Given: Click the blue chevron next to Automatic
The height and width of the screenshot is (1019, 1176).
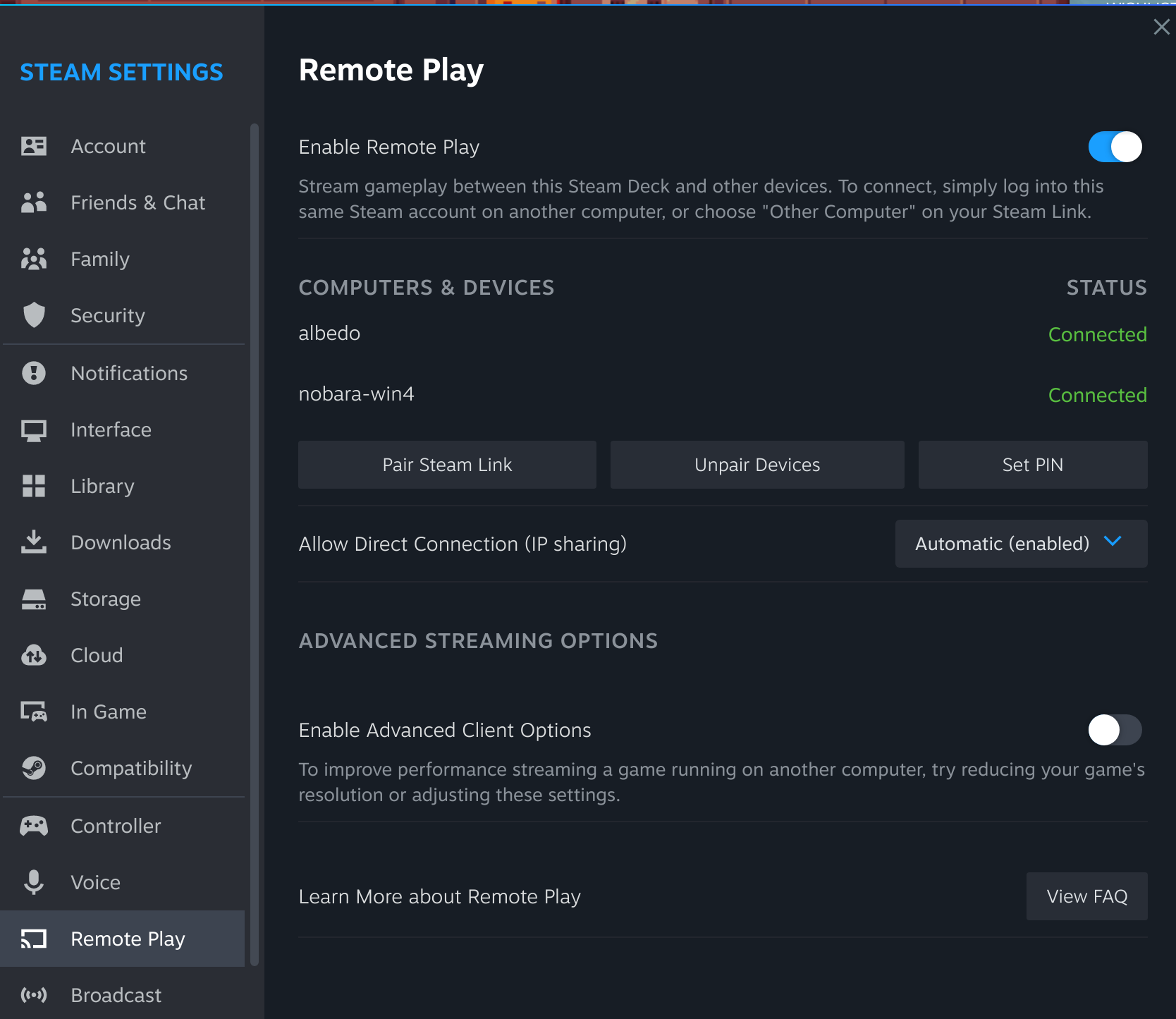Looking at the screenshot, I should click(x=1113, y=542).
